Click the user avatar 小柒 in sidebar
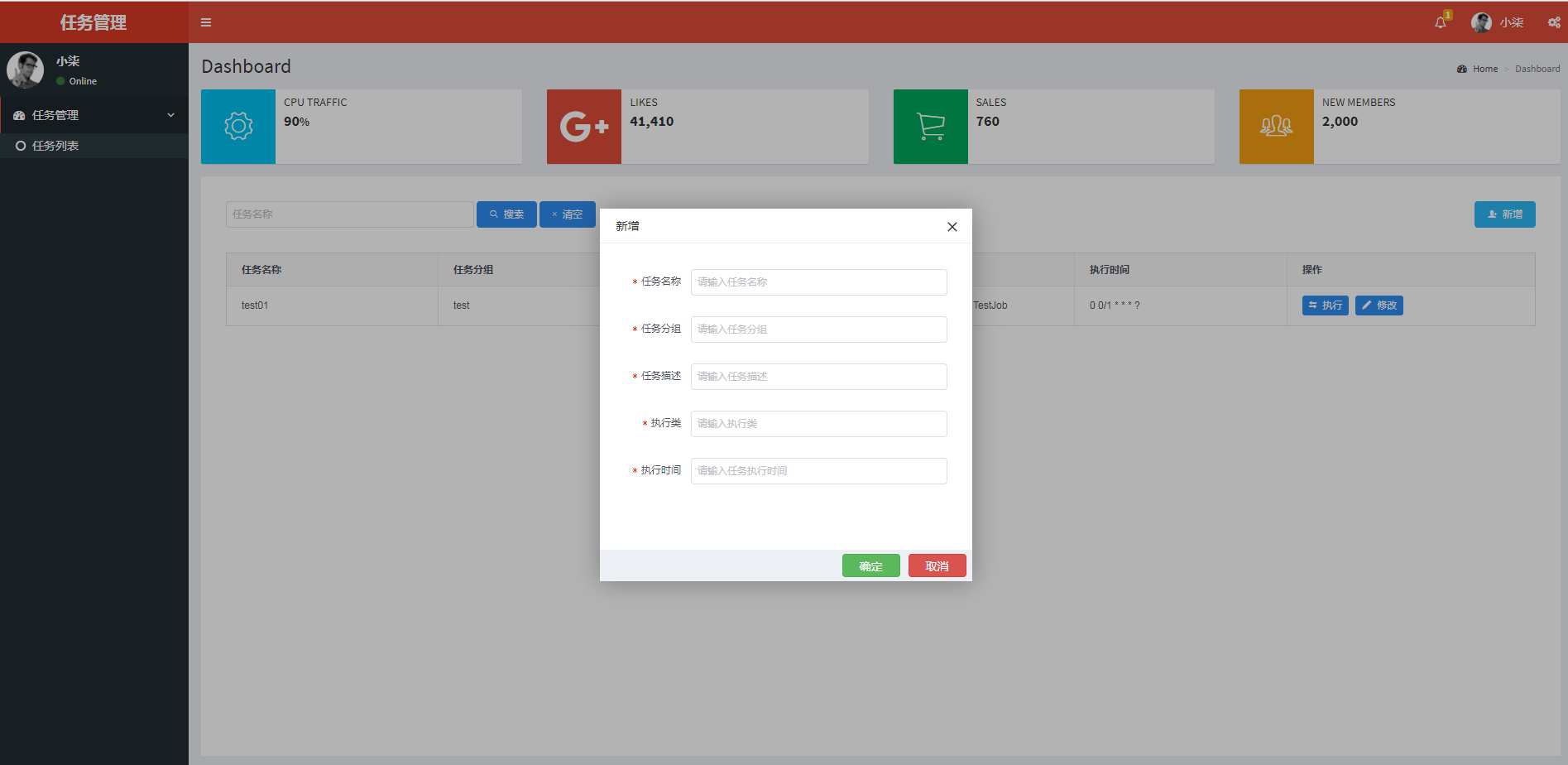 pyautogui.click(x=25, y=70)
